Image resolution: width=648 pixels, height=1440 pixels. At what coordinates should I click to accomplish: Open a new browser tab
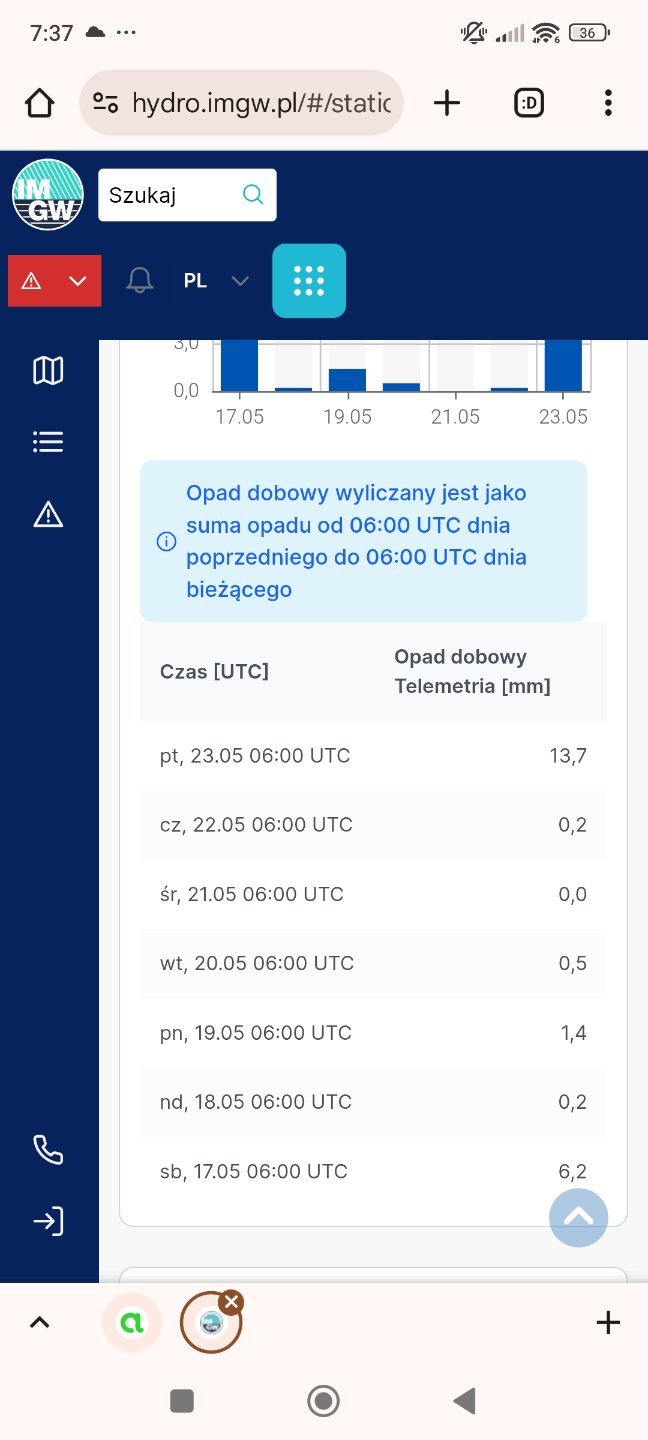coord(447,103)
